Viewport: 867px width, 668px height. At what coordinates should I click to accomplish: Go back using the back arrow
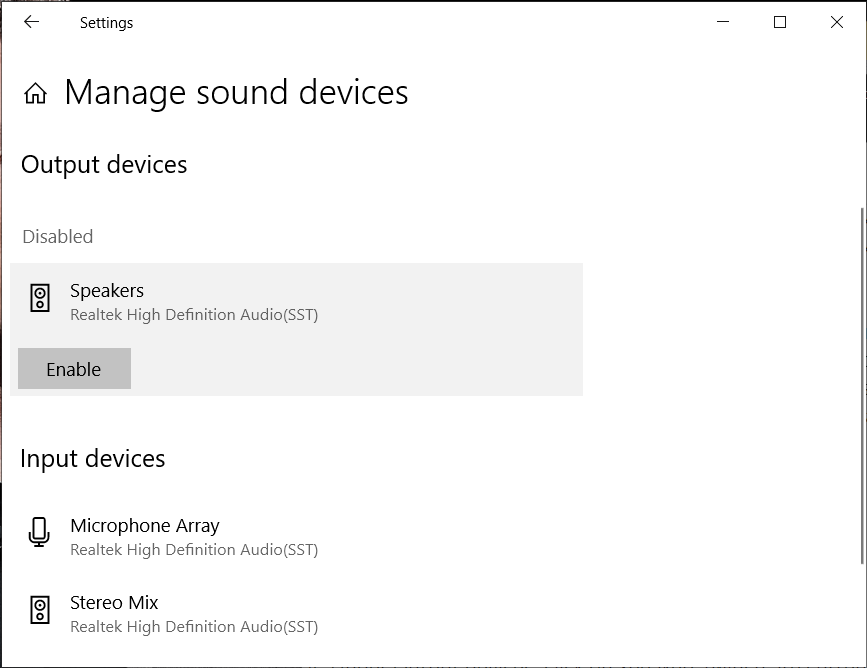pos(32,22)
